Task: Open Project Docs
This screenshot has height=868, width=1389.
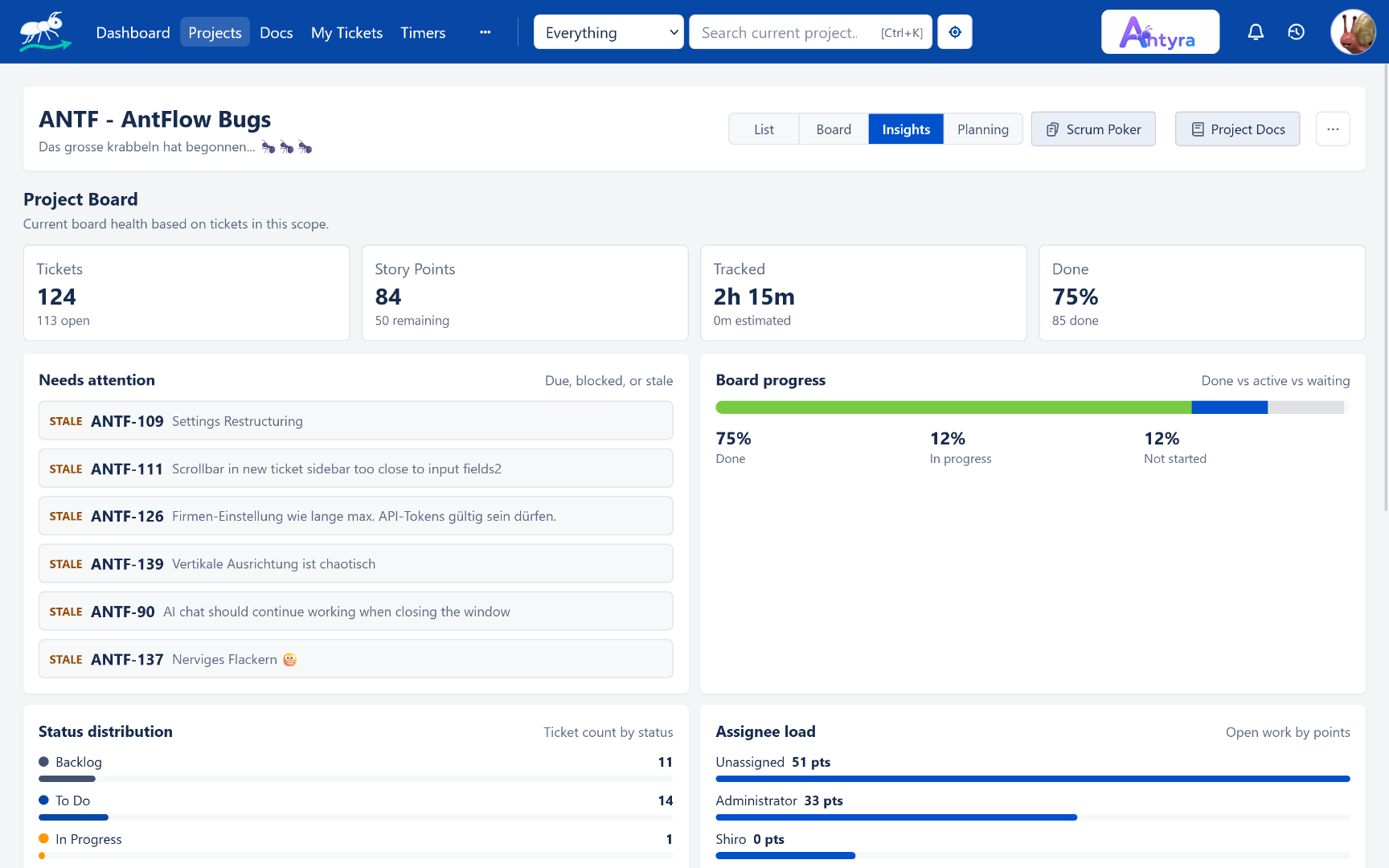Action: [1237, 129]
